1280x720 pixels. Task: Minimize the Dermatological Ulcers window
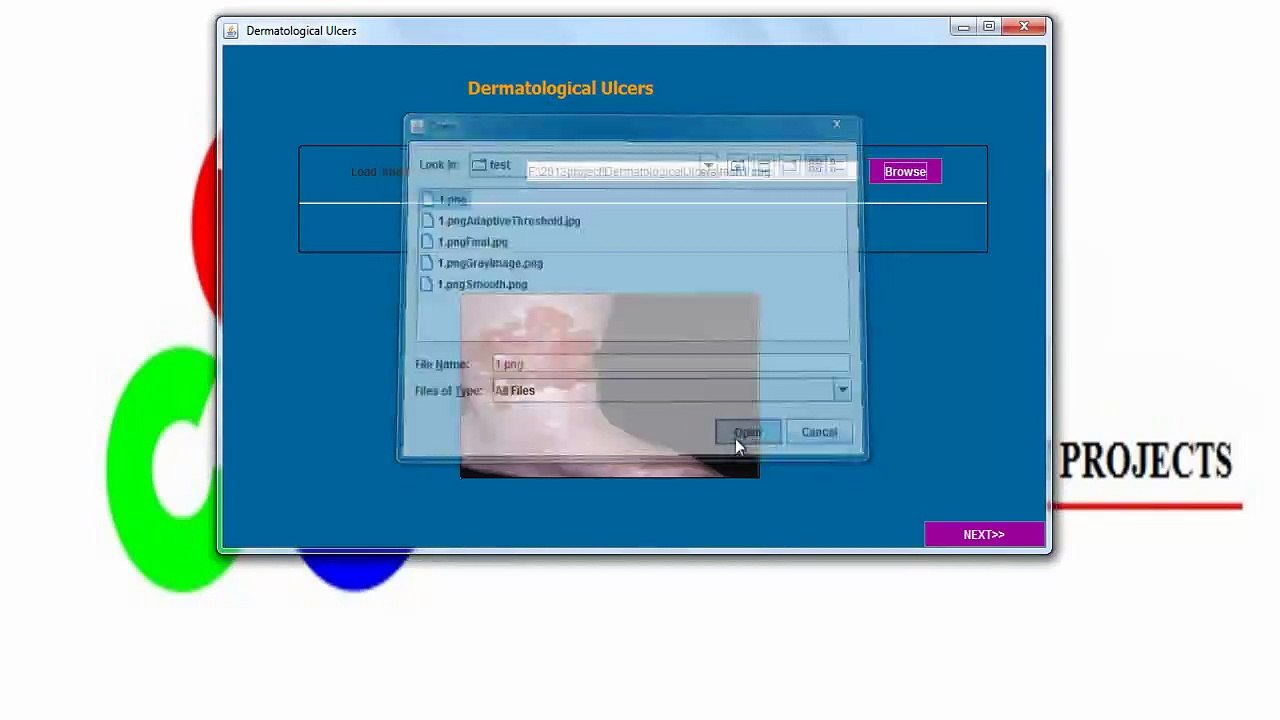[x=963, y=27]
